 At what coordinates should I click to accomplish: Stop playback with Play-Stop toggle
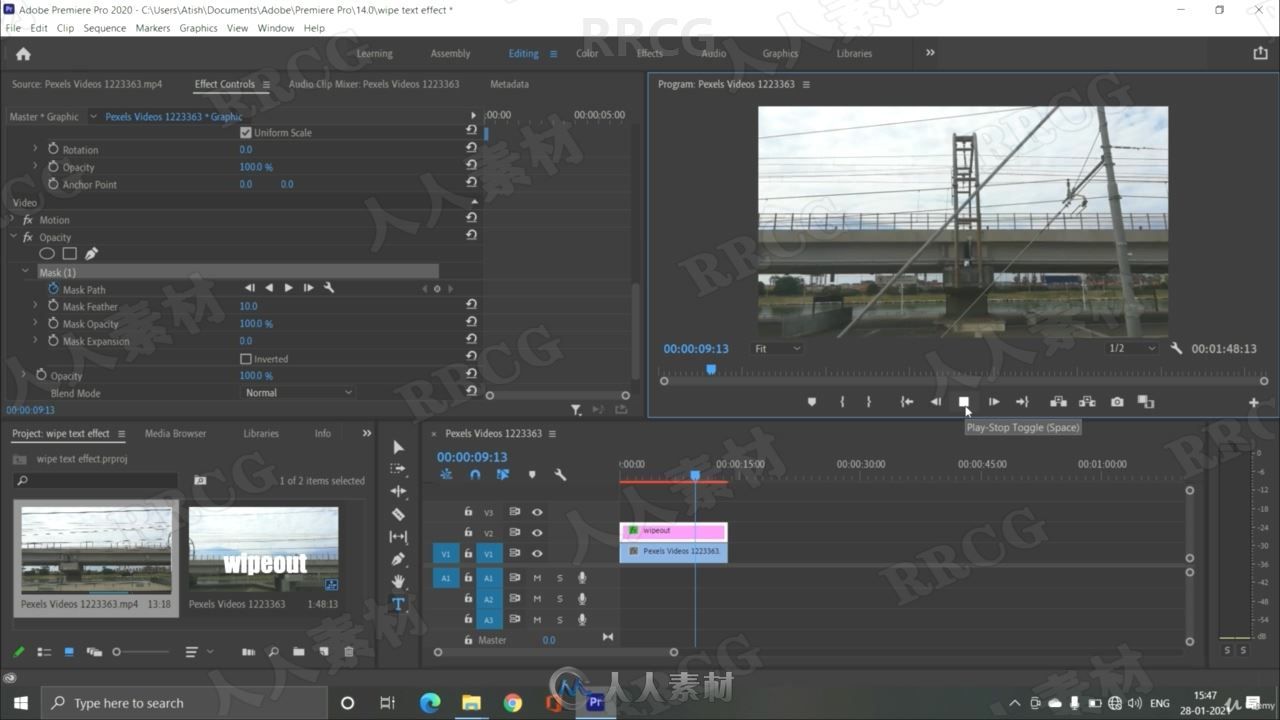964,402
